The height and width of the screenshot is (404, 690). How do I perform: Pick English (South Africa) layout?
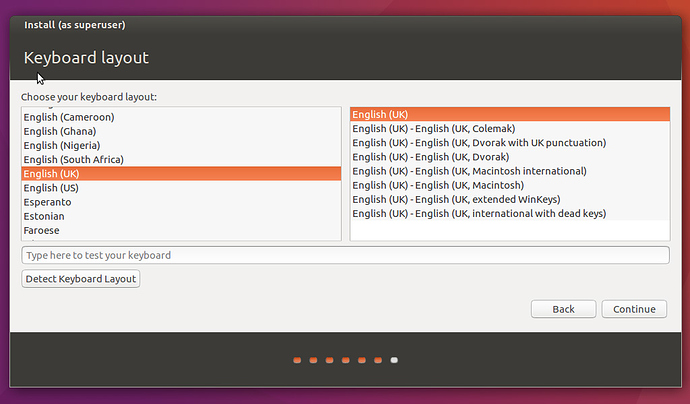click(x=73, y=160)
